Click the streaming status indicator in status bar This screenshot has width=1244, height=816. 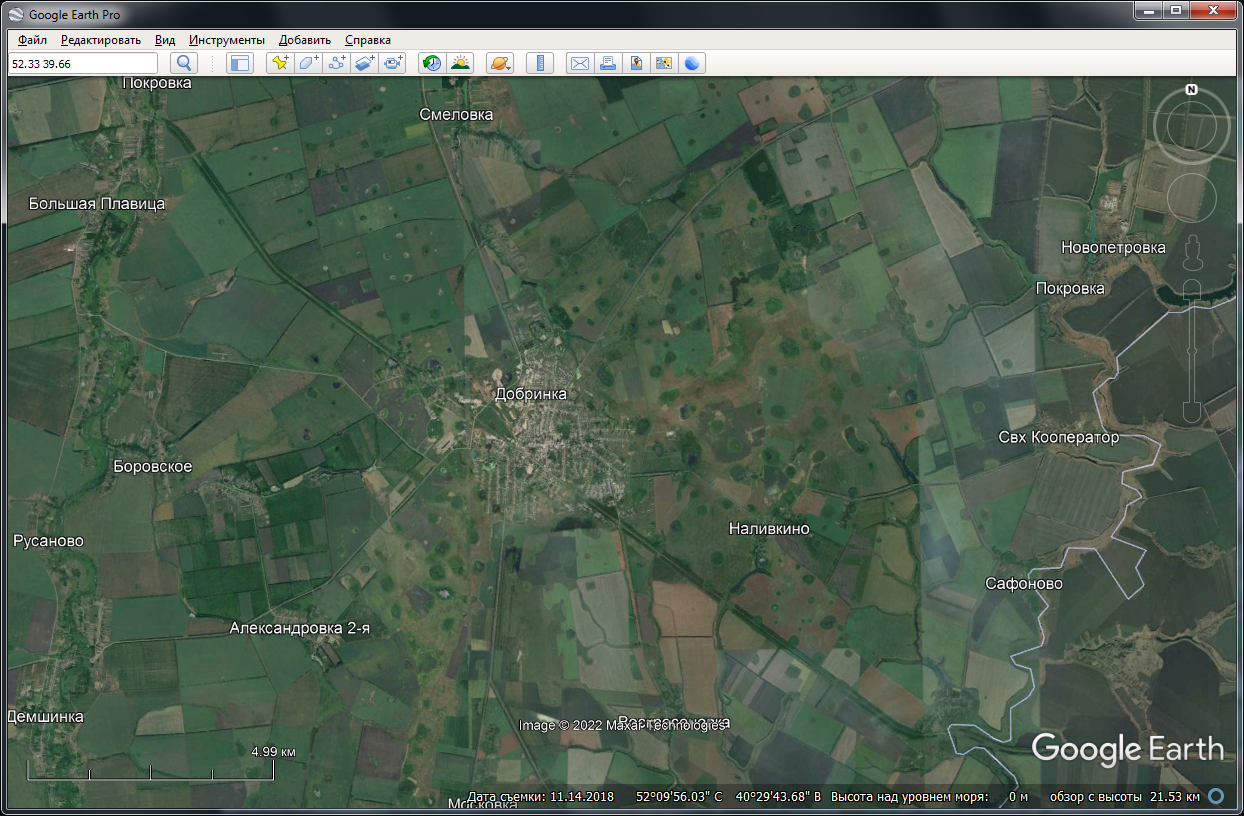[1216, 797]
